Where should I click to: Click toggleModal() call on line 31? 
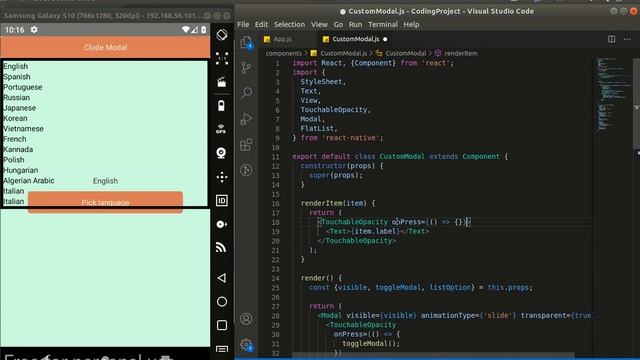tap(371, 344)
